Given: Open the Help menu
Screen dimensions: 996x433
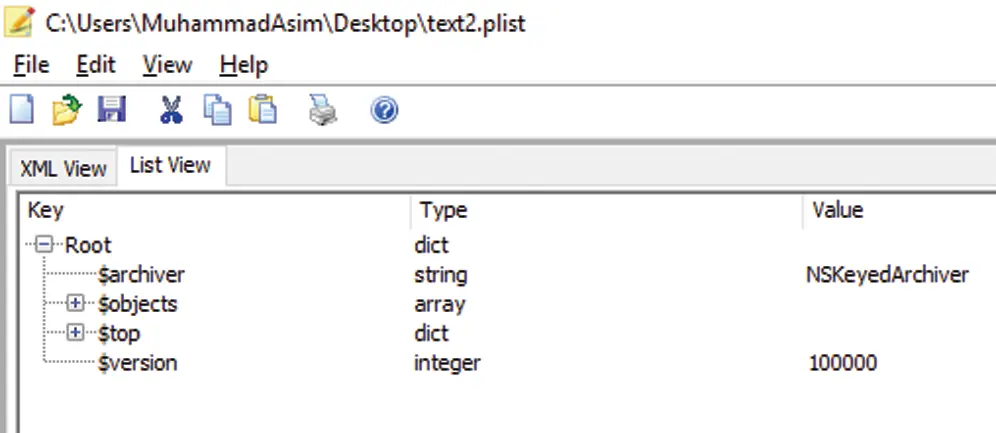Looking at the screenshot, I should tap(244, 65).
